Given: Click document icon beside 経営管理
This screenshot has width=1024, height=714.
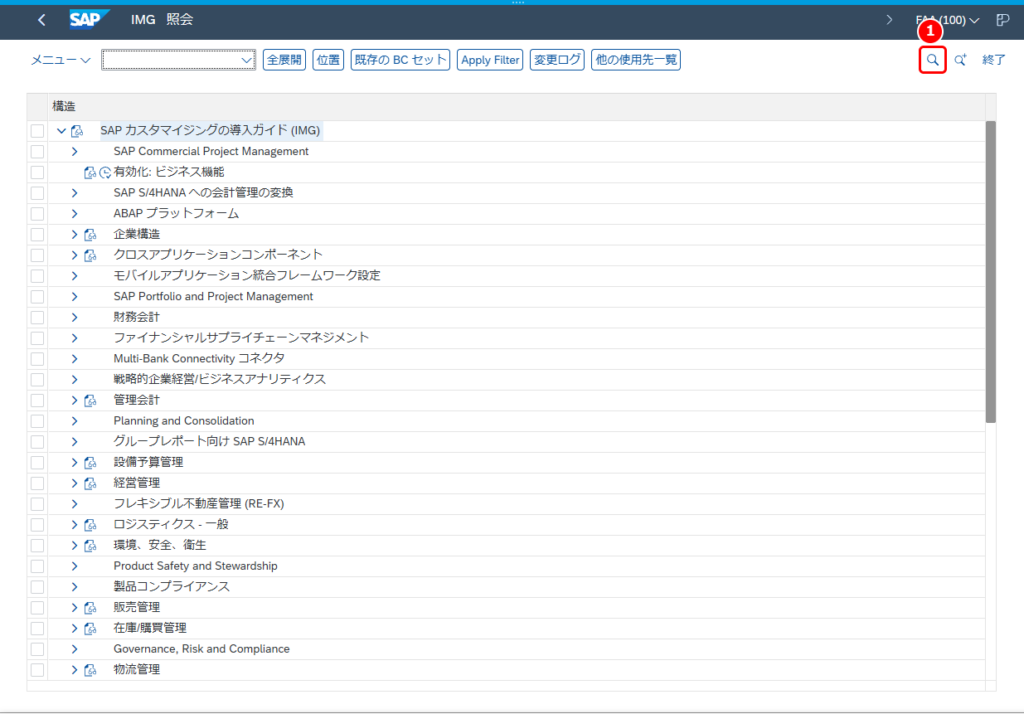Looking at the screenshot, I should click(90, 483).
